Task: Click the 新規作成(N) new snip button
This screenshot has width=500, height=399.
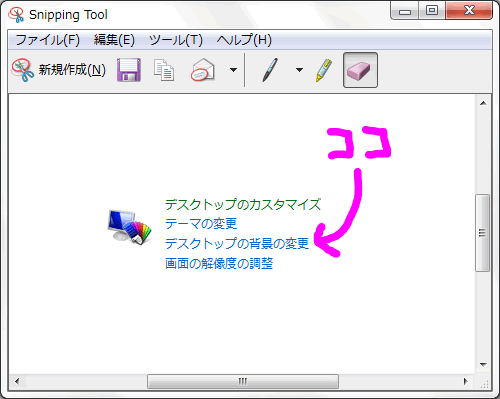Action: 59,70
